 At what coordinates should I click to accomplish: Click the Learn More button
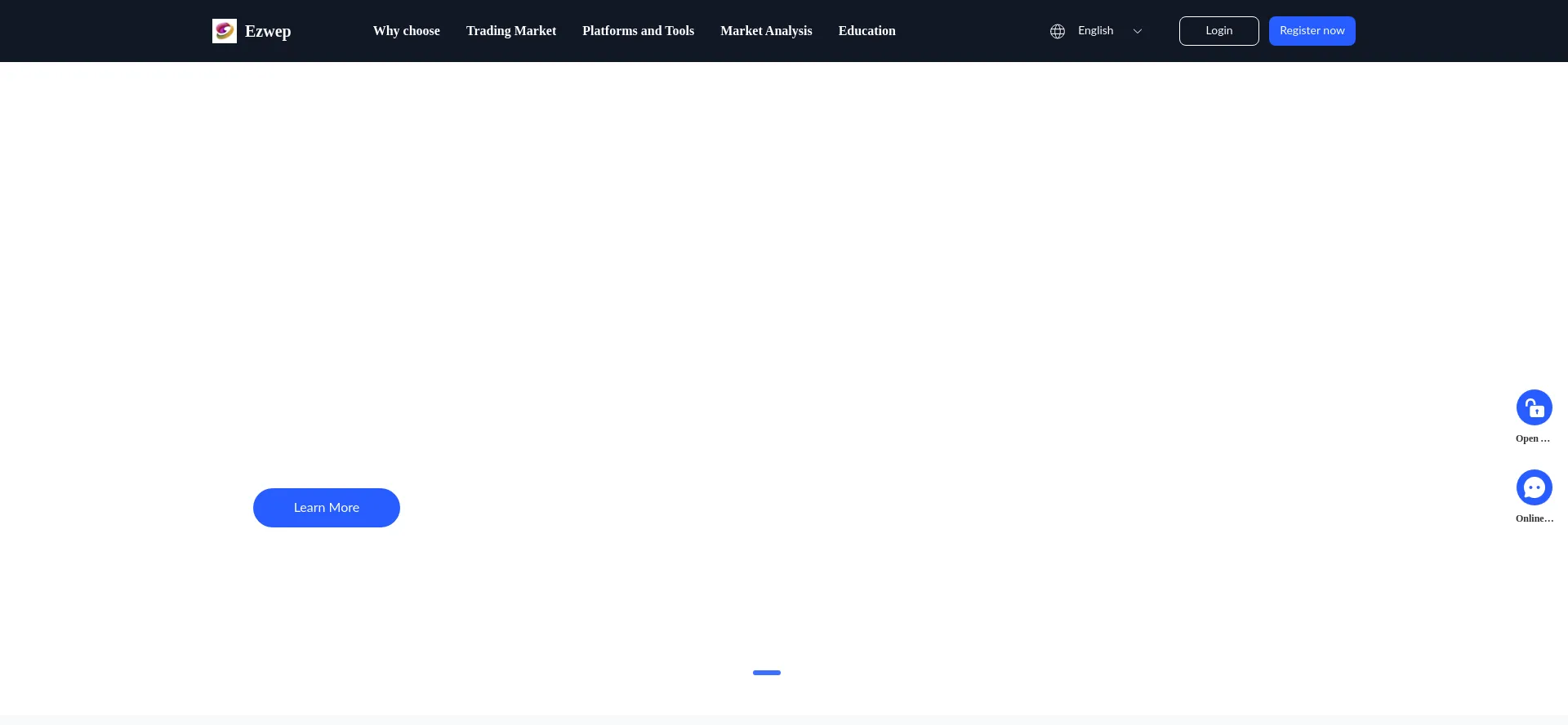[327, 508]
